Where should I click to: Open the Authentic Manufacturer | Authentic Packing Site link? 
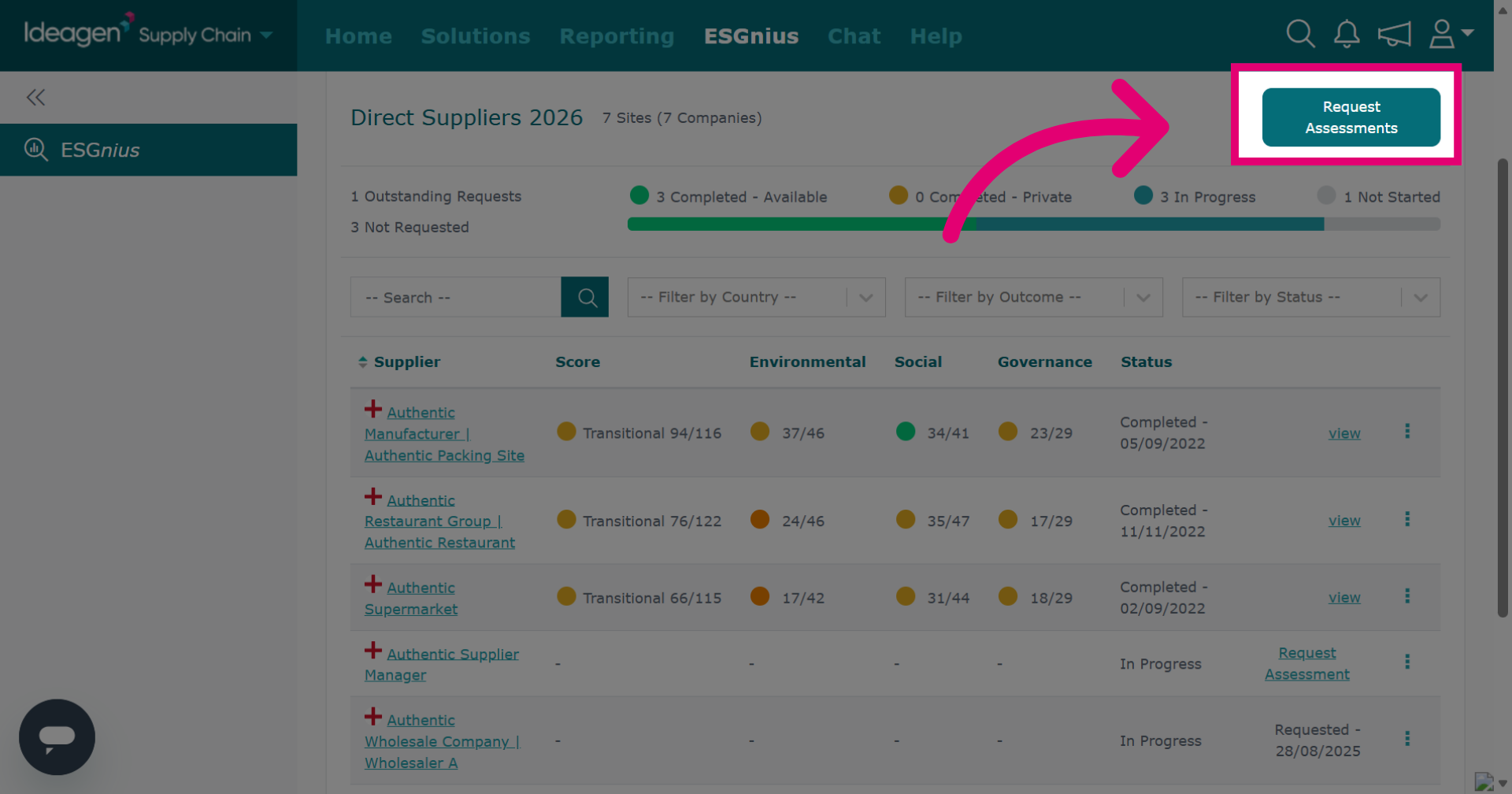(x=444, y=434)
